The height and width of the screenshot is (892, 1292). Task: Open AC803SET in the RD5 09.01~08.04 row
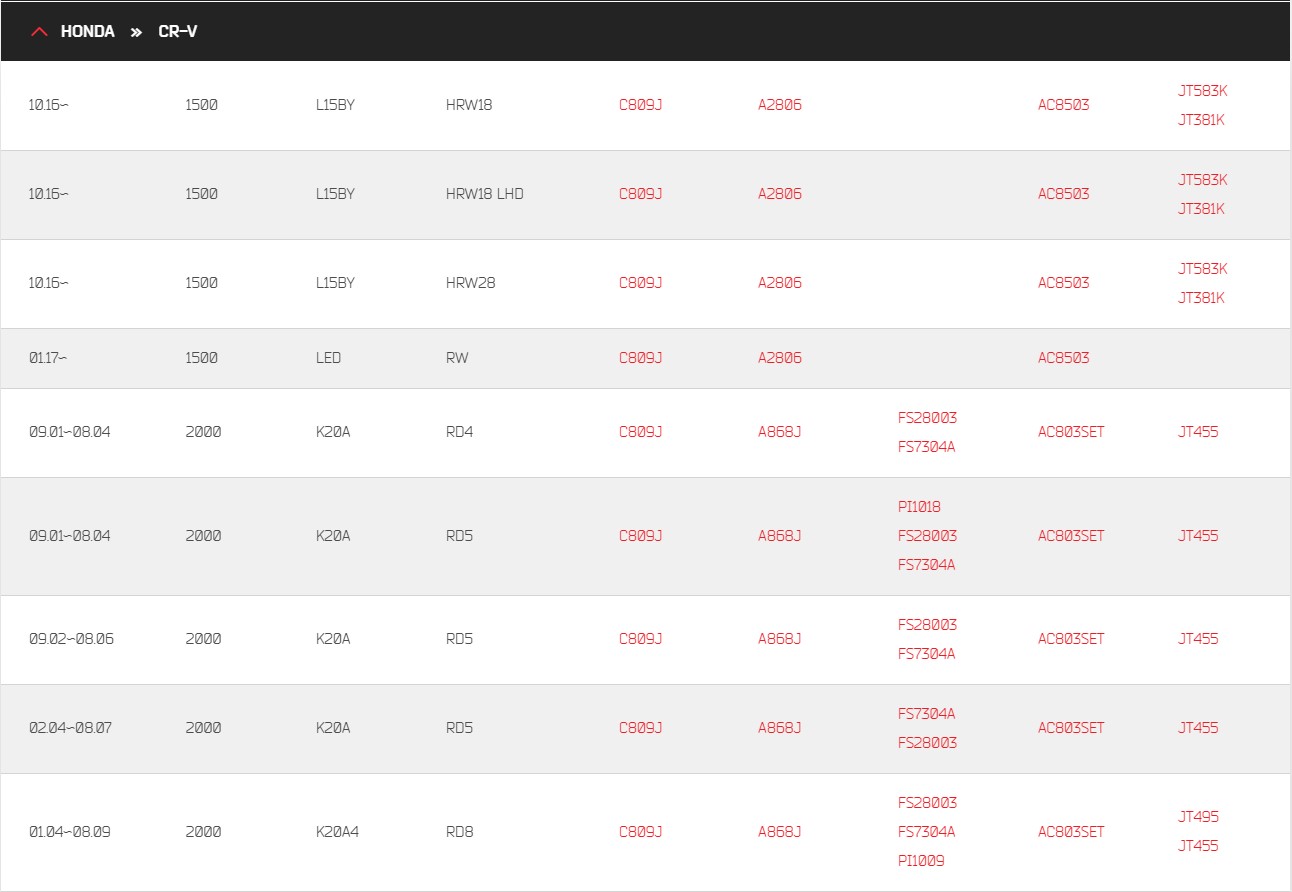coord(1071,536)
